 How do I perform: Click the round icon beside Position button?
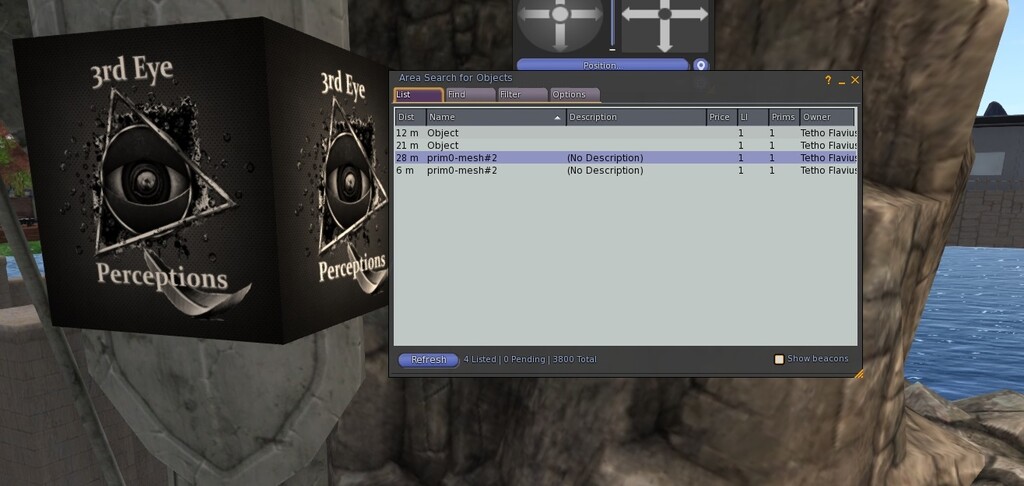701,65
